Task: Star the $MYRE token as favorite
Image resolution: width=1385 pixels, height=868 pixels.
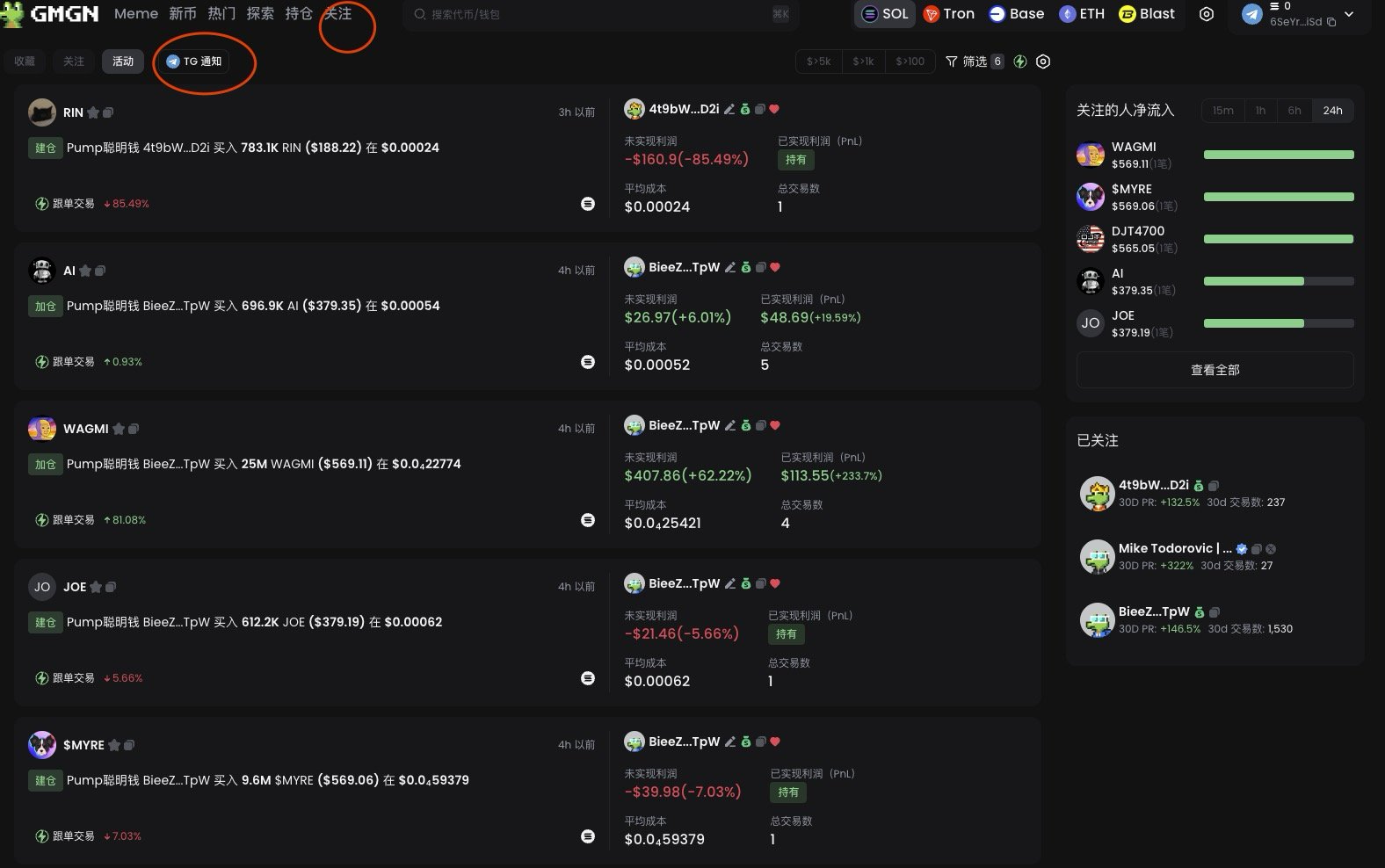Action: point(114,745)
